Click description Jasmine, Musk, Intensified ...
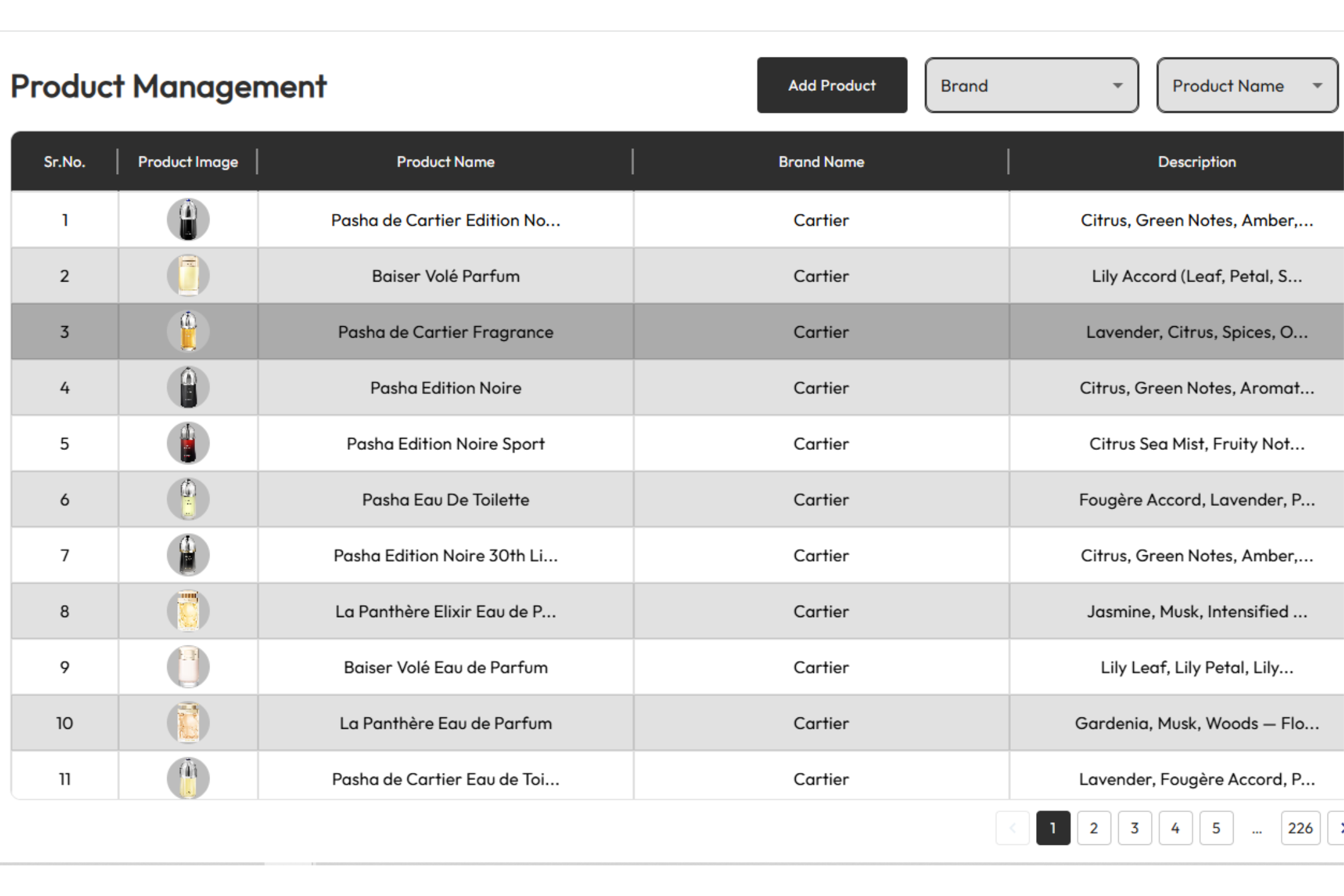The width and height of the screenshot is (1344, 896). pyautogui.click(x=1196, y=611)
